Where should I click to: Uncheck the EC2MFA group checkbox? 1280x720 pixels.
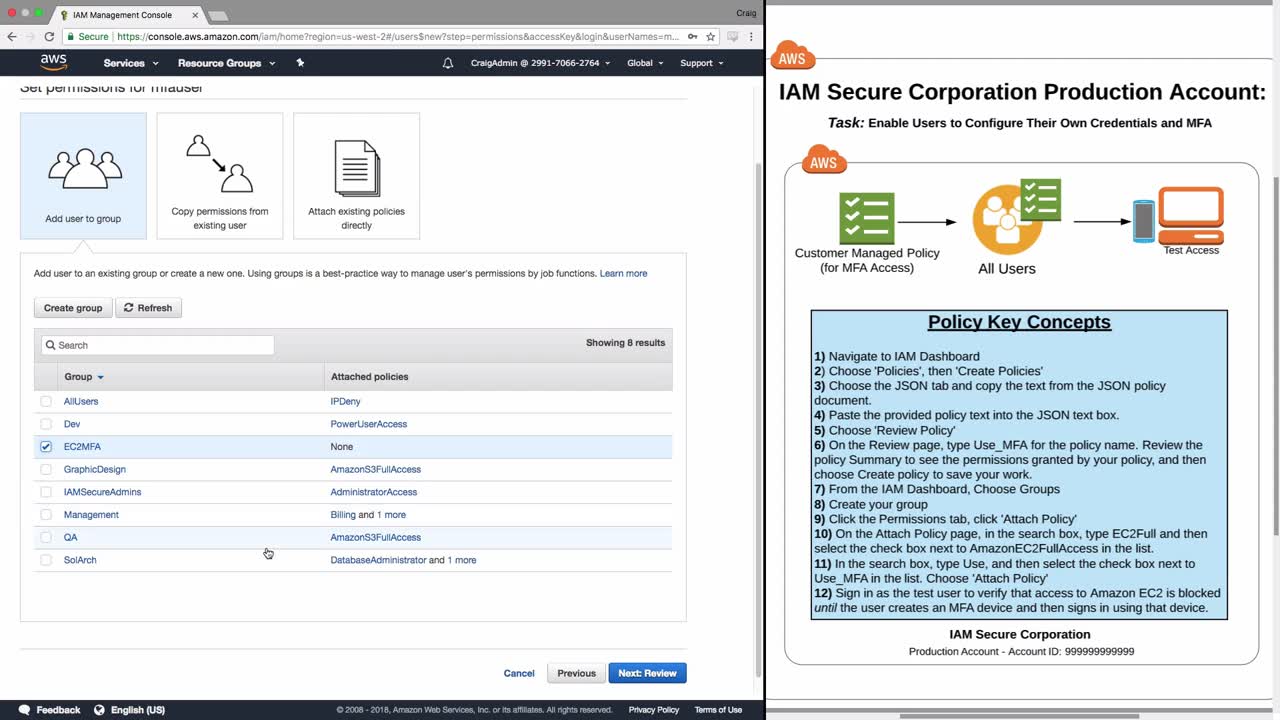[46, 447]
